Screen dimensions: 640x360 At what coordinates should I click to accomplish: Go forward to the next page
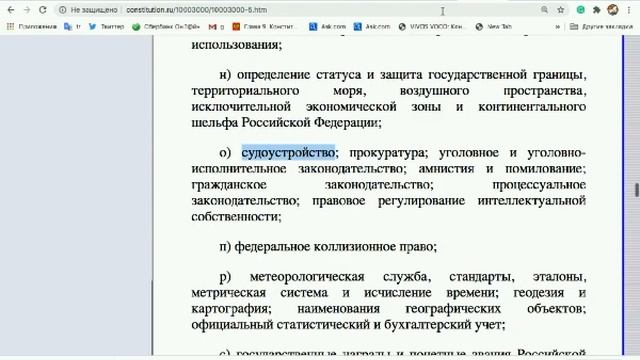pyautogui.click(x=27, y=10)
